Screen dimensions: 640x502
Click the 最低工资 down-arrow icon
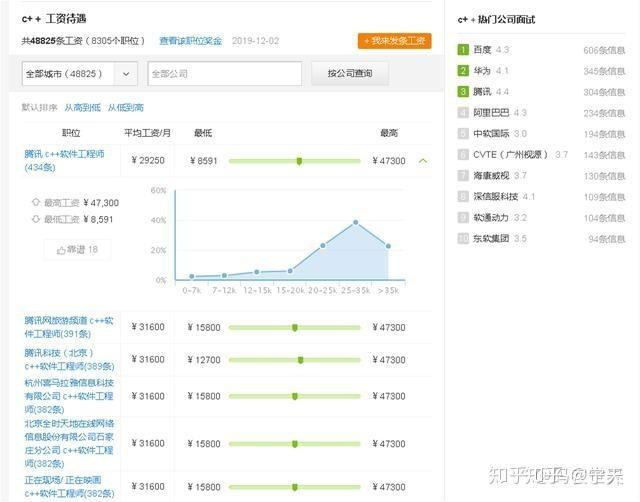(36, 219)
